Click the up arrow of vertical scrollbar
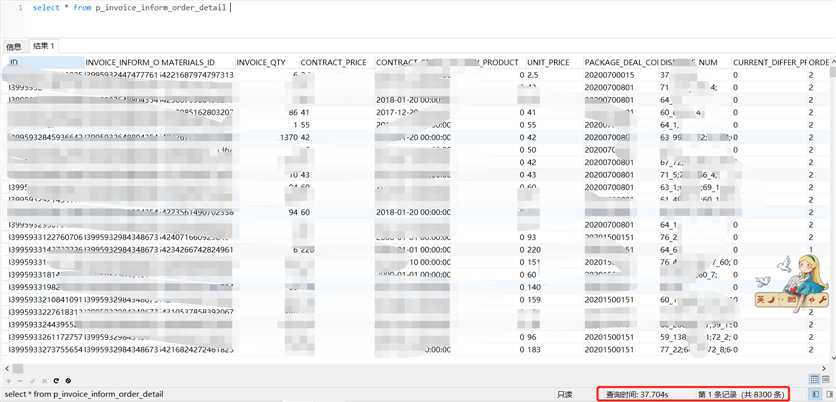The image size is (836, 402). pyautogui.click(x=832, y=63)
